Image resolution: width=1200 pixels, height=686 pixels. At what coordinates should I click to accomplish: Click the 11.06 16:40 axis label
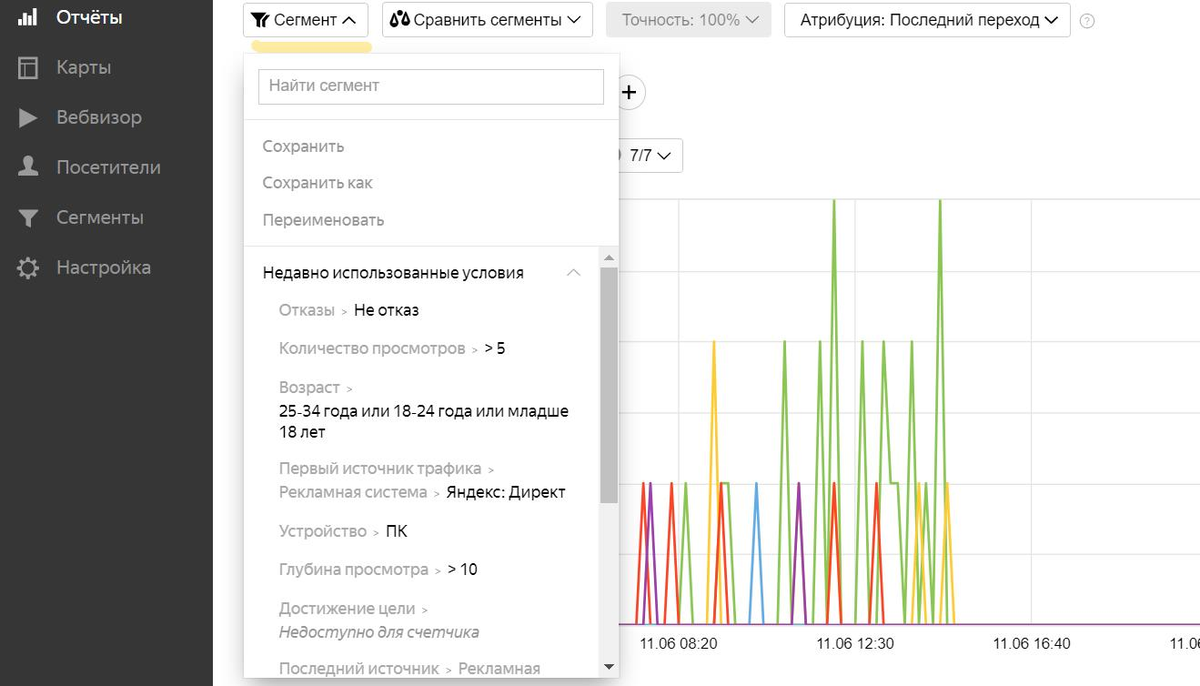[1031, 643]
